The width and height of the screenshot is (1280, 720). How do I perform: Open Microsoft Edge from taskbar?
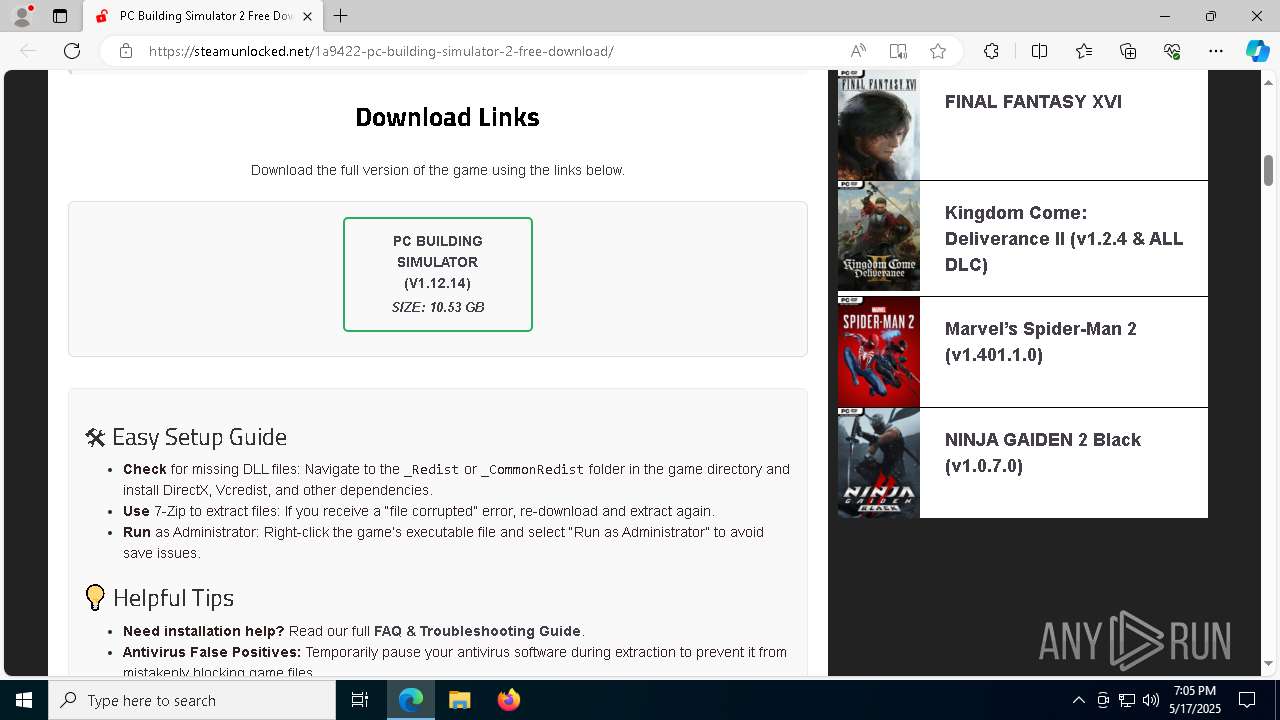pos(411,700)
